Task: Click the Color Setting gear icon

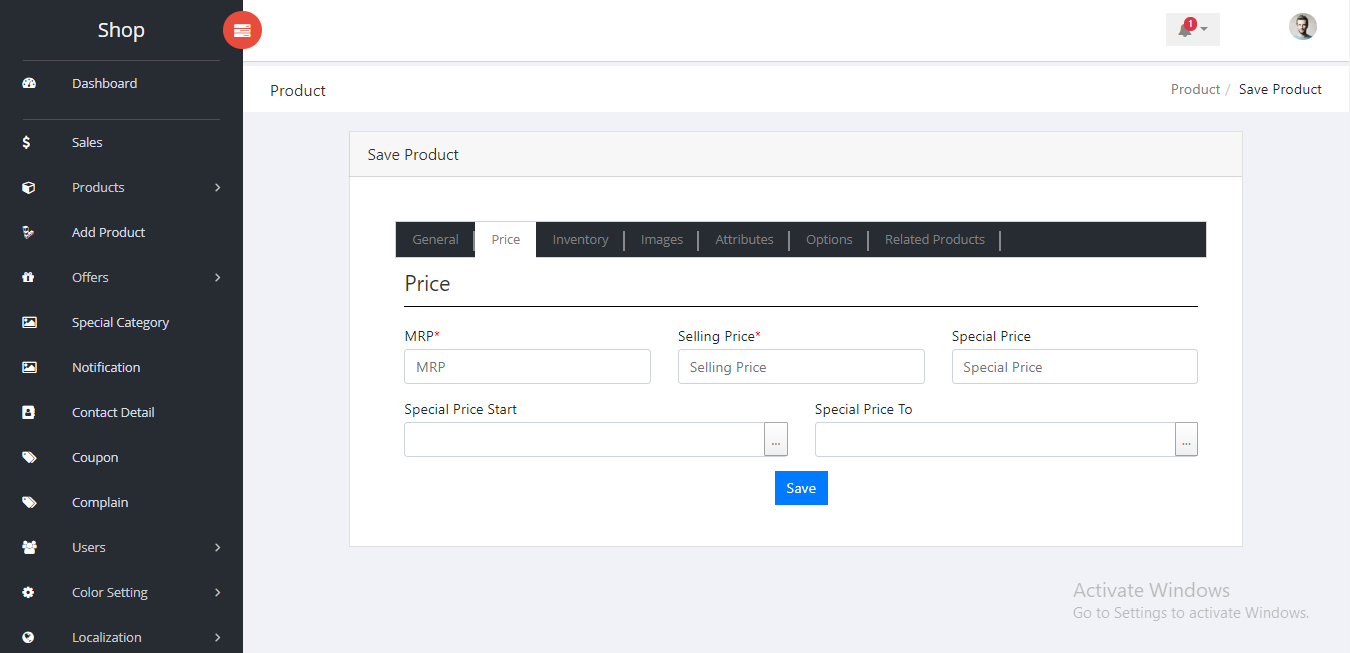Action: [x=29, y=592]
